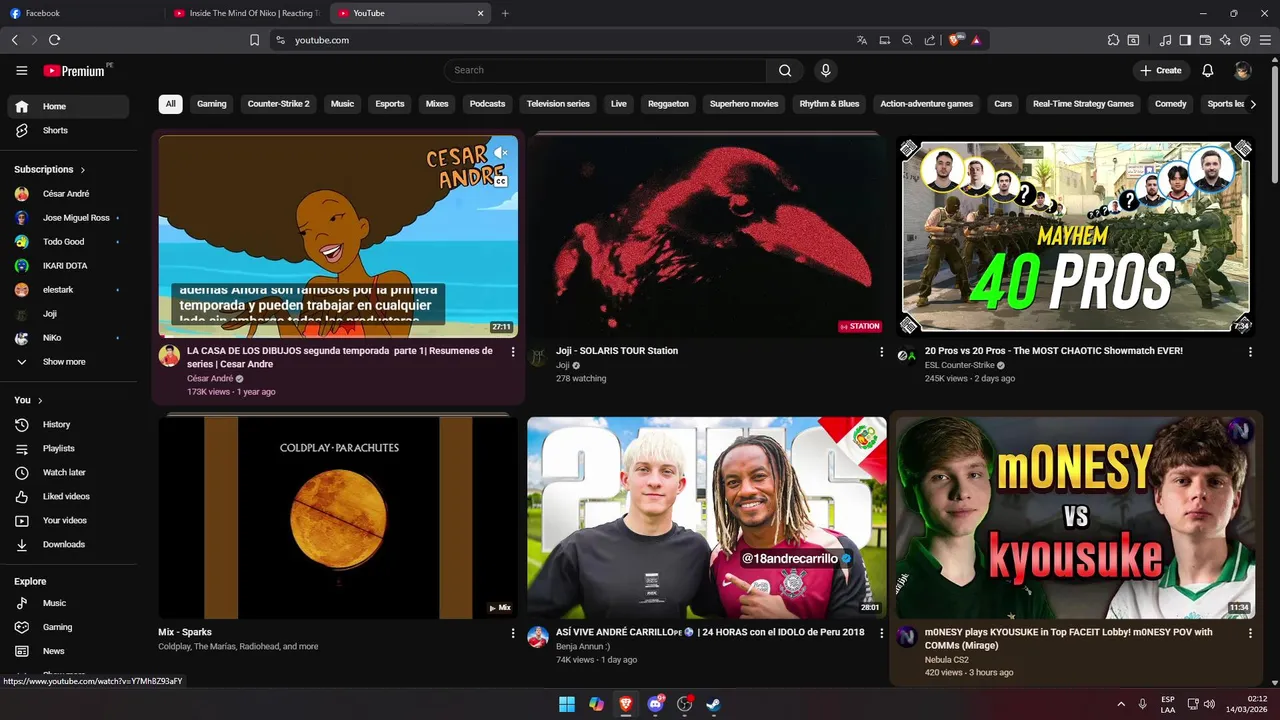Bookmark this page icon

click(x=254, y=40)
